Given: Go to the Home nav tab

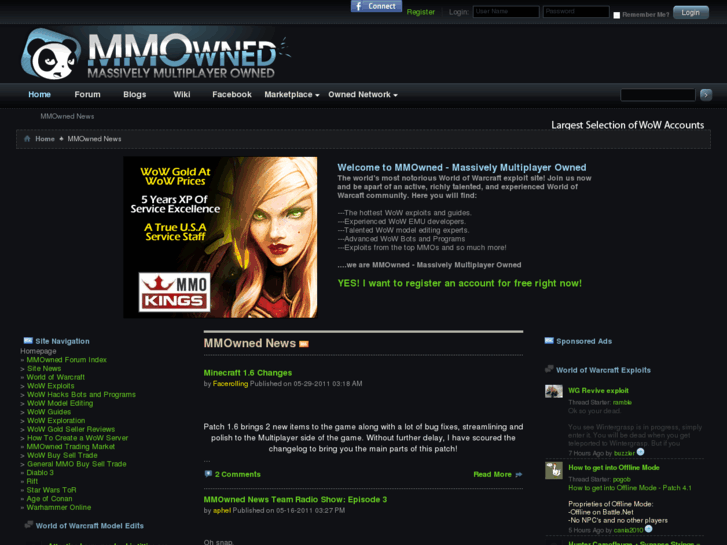Looking at the screenshot, I should click(x=39, y=95).
